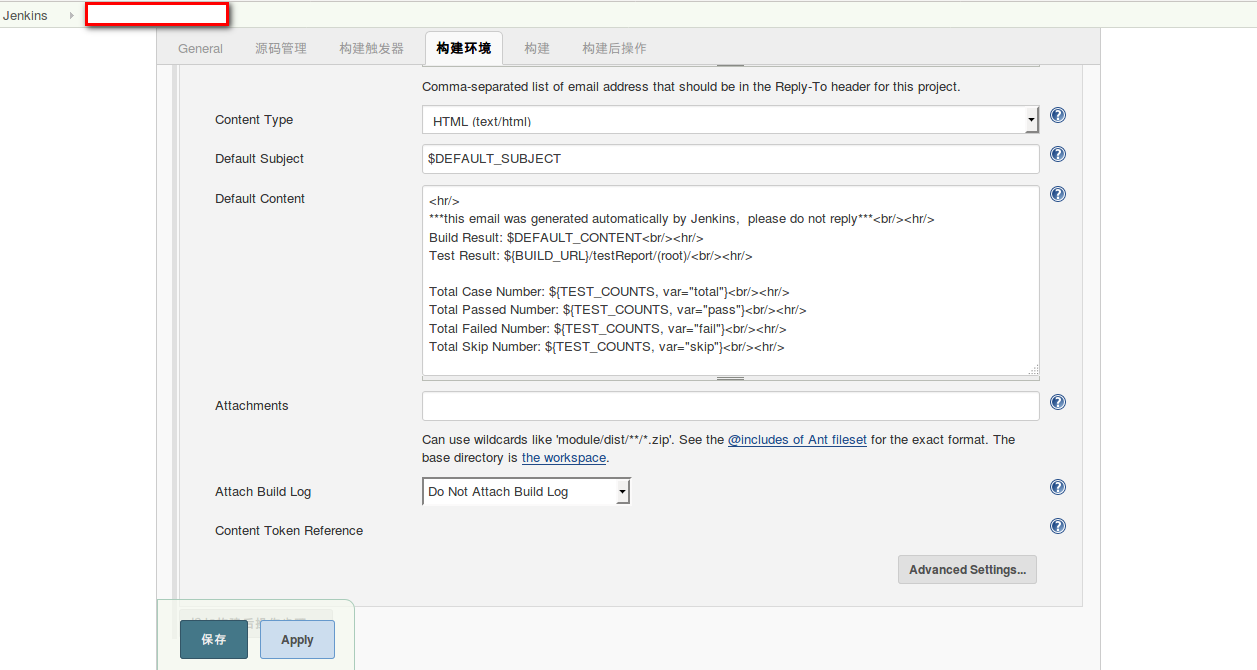Click the 'Default Subject' label

pos(259,159)
